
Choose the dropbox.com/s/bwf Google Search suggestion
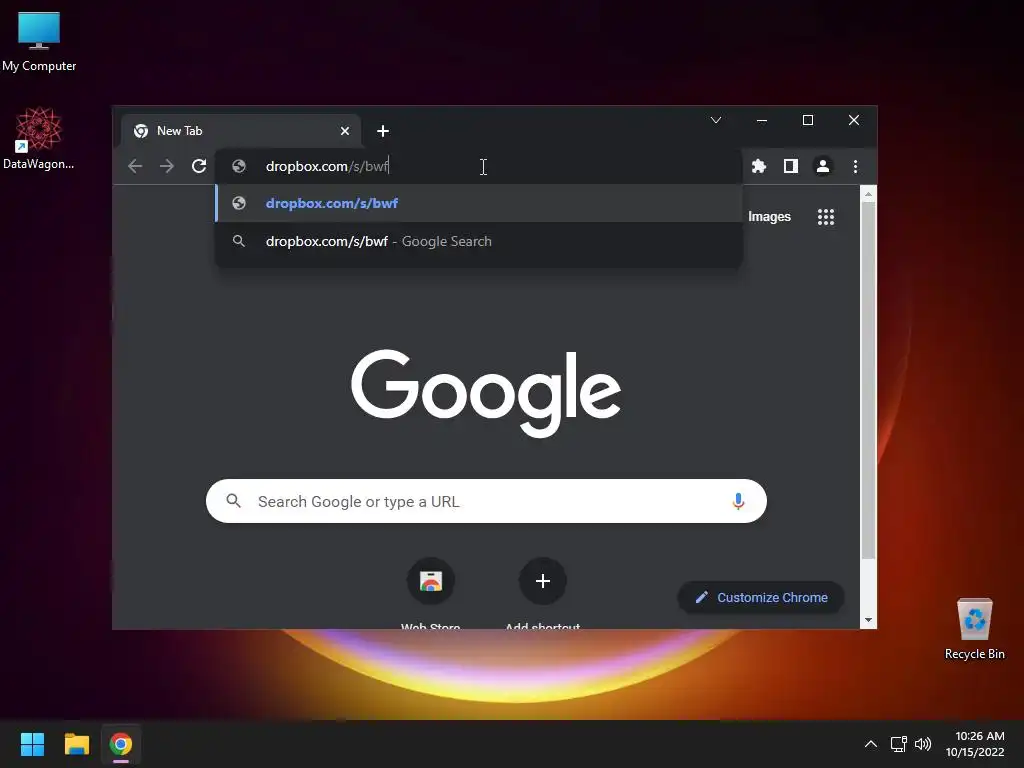(479, 242)
